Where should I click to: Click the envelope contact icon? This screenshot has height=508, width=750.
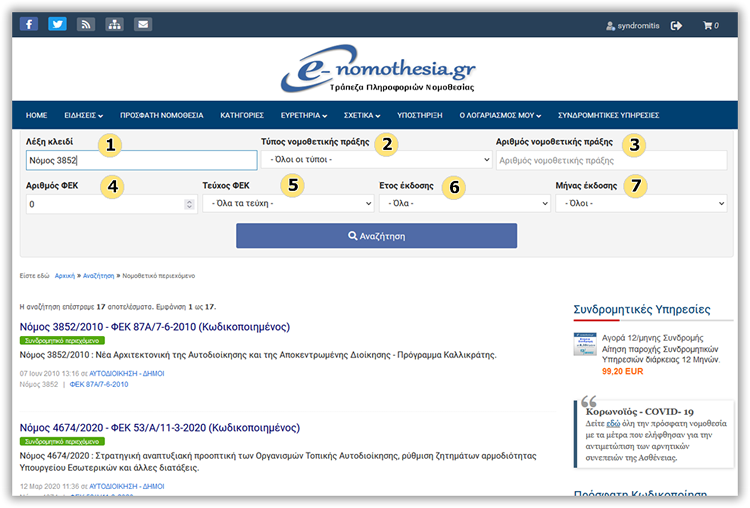[x=143, y=24]
